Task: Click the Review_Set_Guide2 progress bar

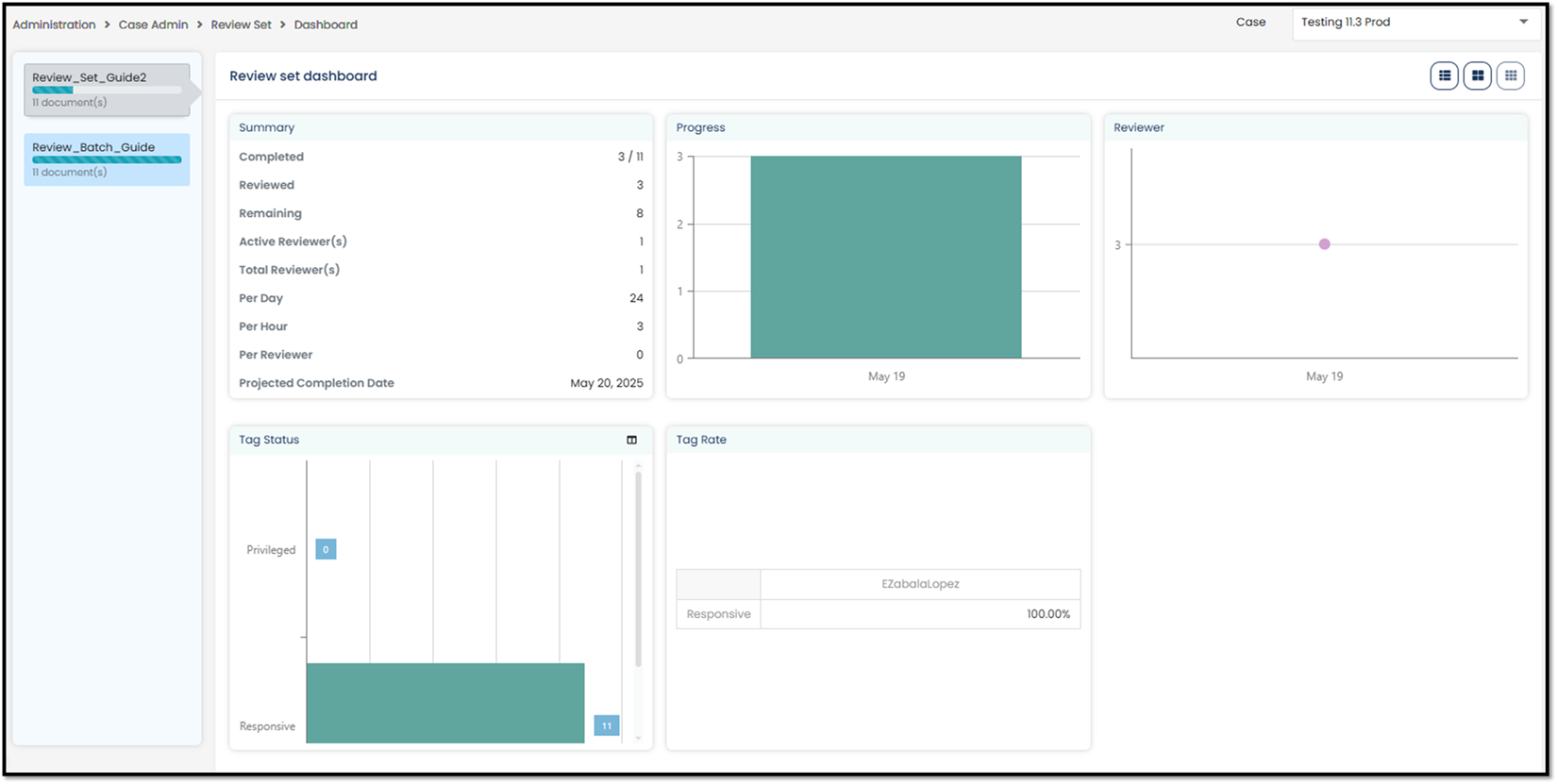Action: (x=106, y=91)
